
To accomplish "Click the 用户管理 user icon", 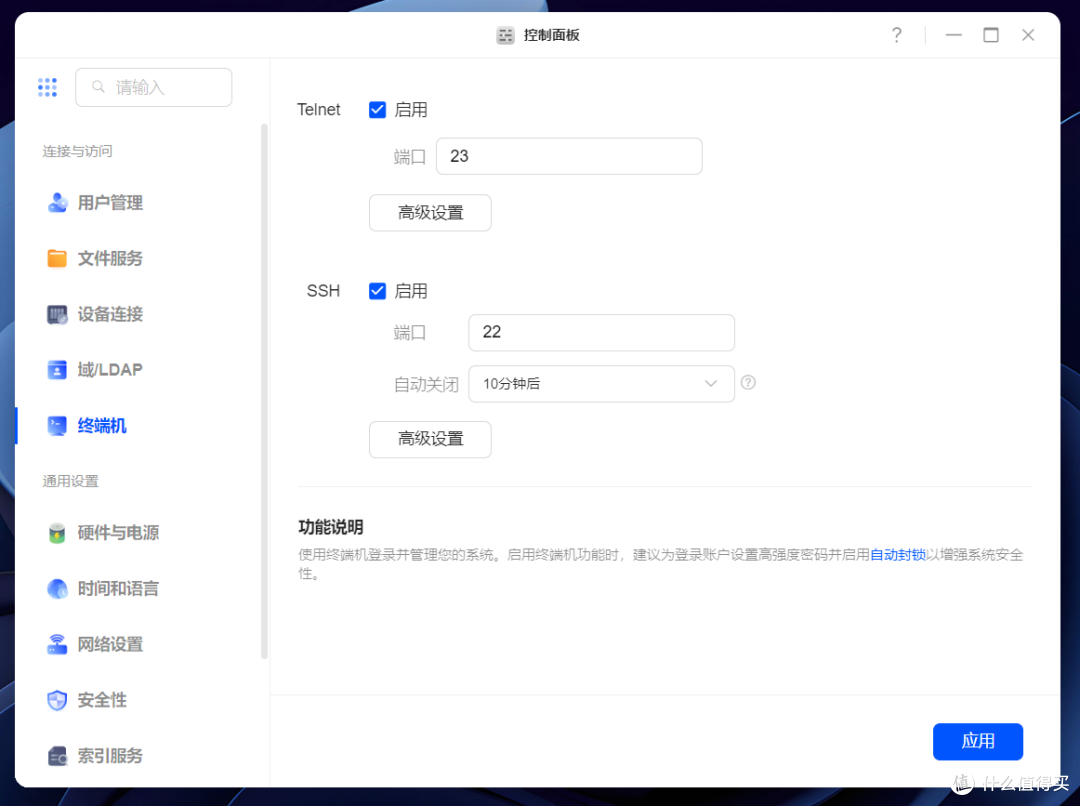I will click(x=57, y=203).
